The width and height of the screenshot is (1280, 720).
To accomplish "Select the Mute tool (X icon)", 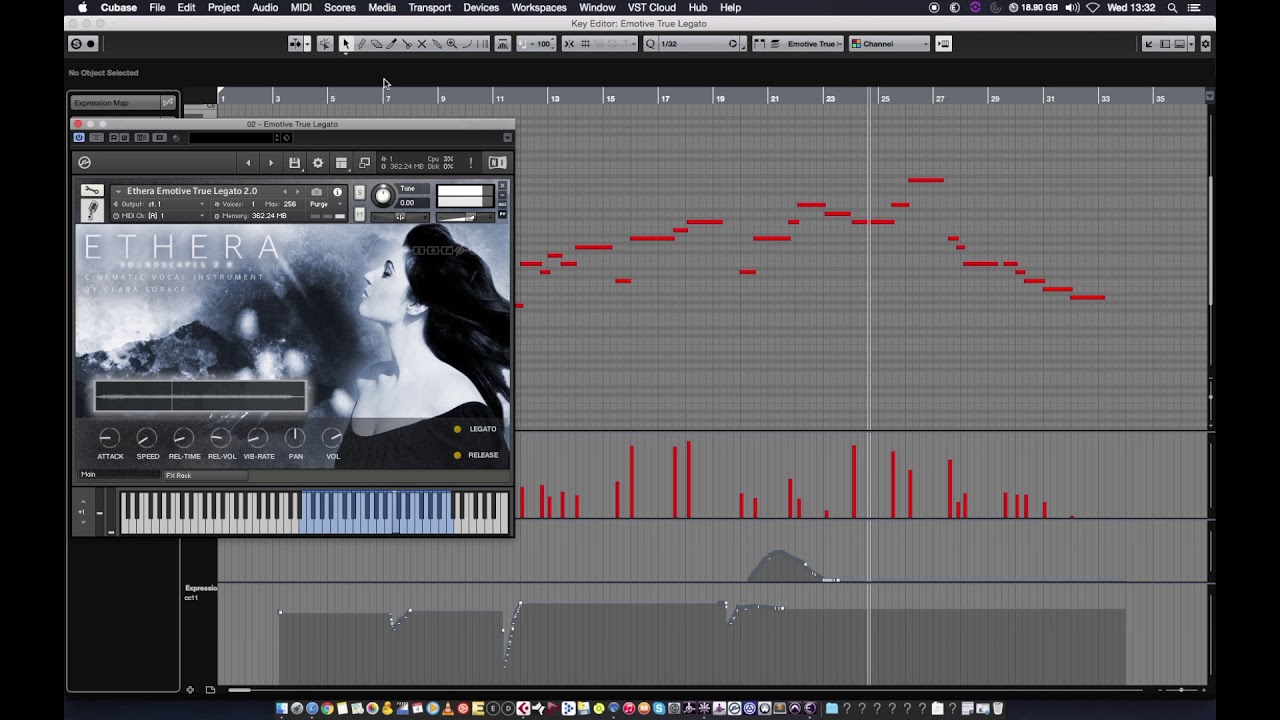I will 421,44.
